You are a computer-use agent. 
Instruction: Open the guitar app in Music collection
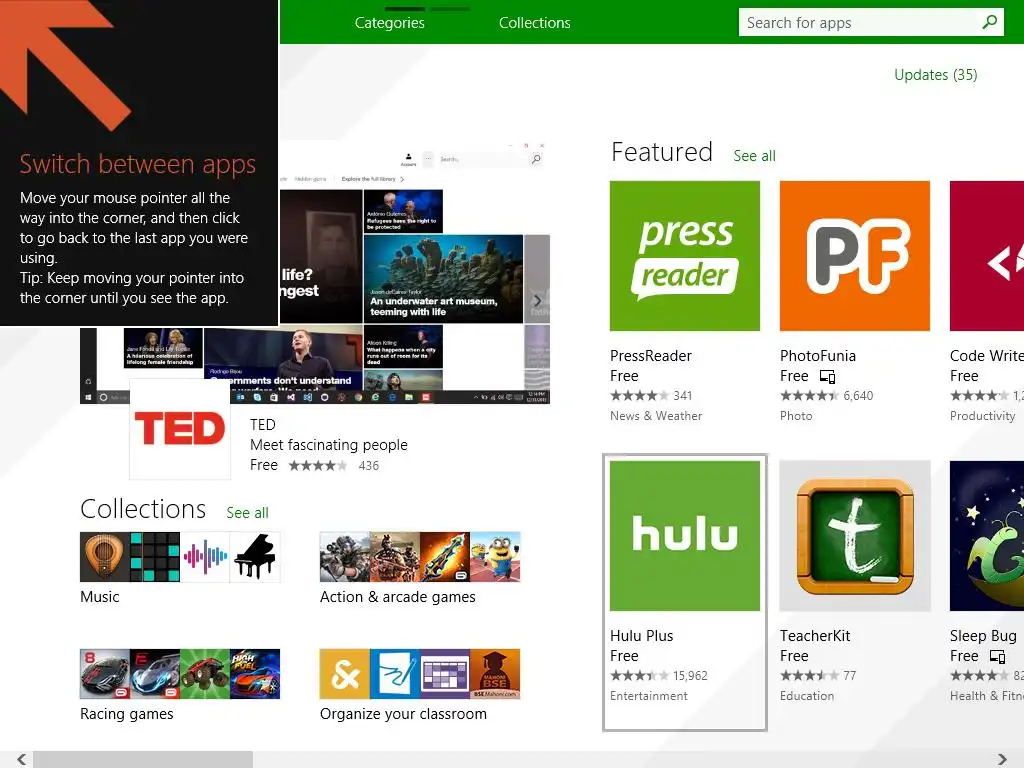click(104, 557)
